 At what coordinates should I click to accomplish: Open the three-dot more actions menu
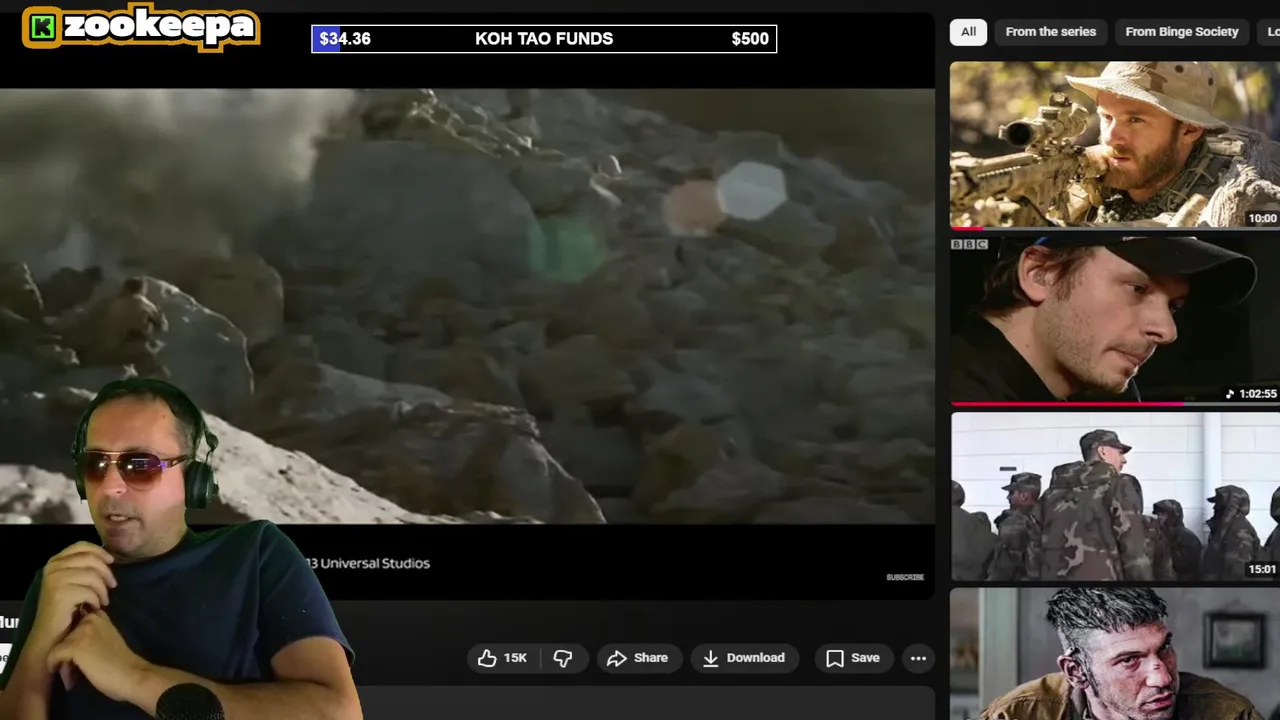pos(918,658)
